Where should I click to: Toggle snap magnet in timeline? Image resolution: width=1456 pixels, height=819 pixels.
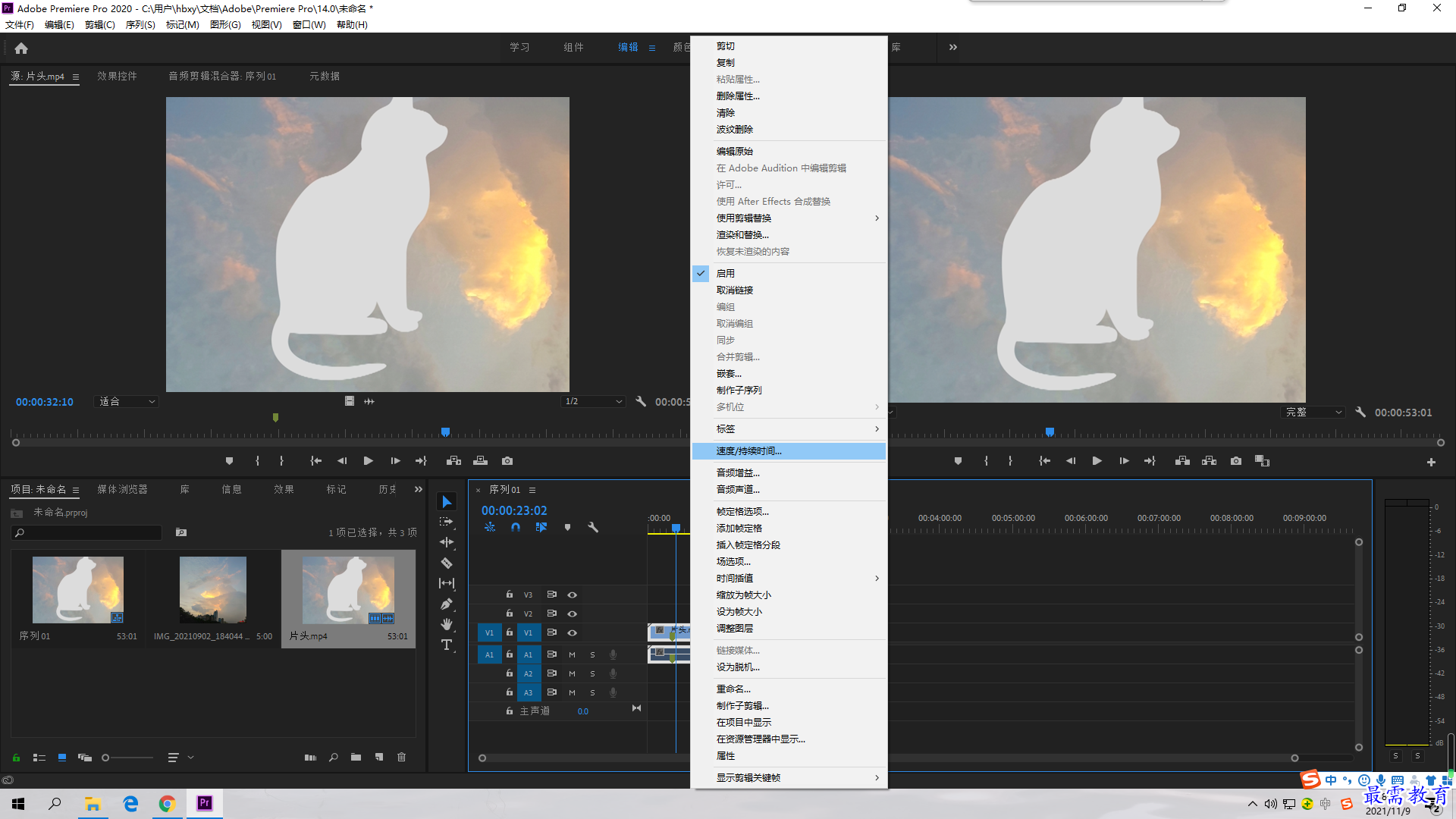516,527
